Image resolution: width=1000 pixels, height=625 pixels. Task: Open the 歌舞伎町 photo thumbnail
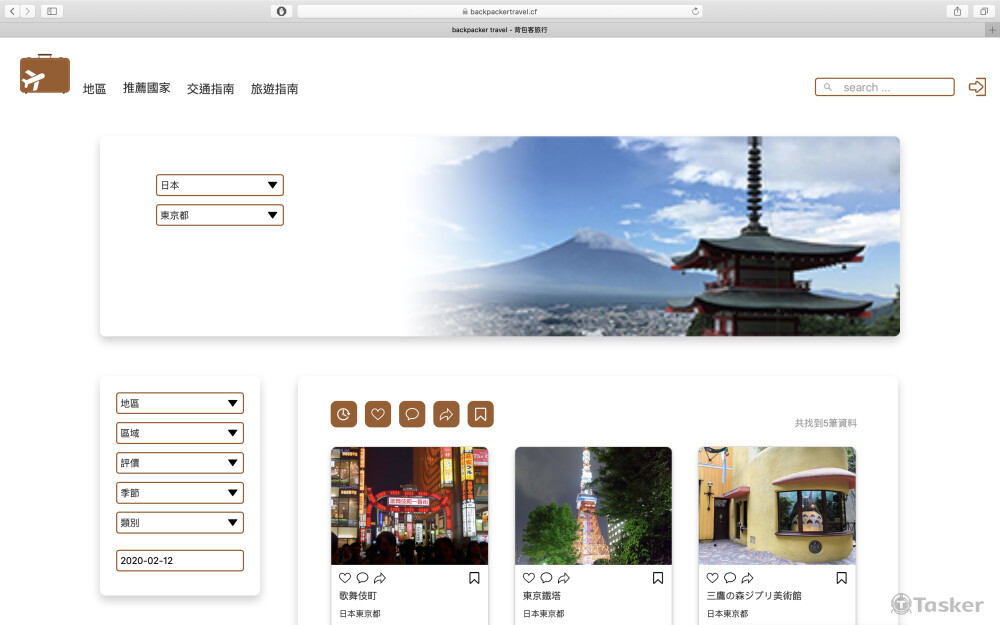coord(409,505)
